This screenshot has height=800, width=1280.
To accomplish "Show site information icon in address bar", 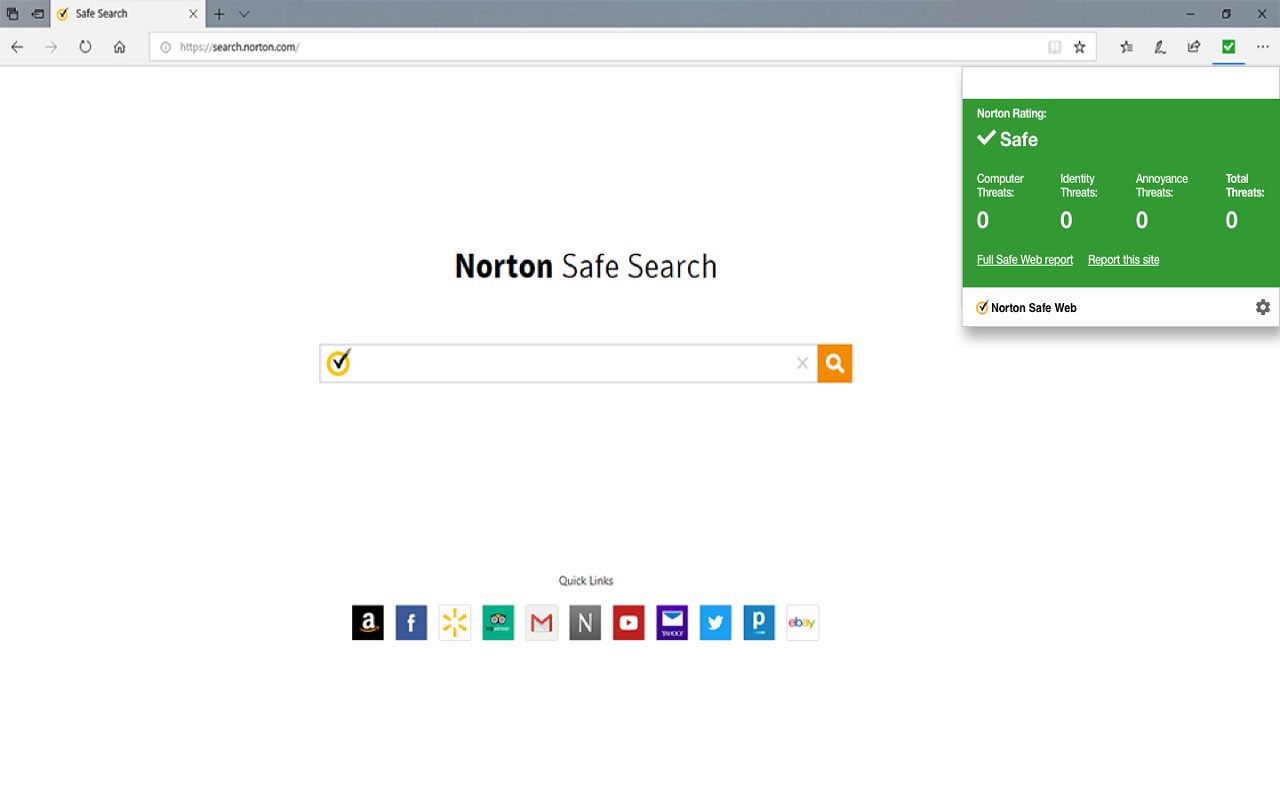I will [x=166, y=47].
